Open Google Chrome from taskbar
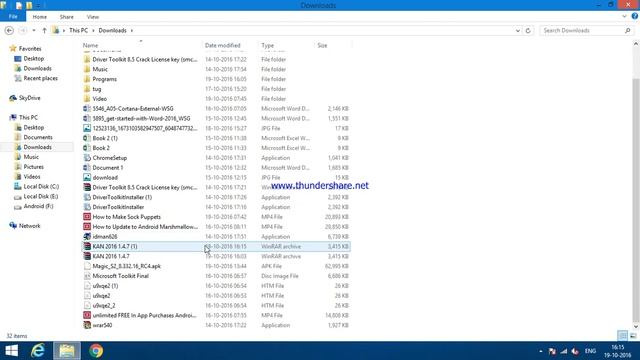The image size is (640, 360). click(x=96, y=351)
